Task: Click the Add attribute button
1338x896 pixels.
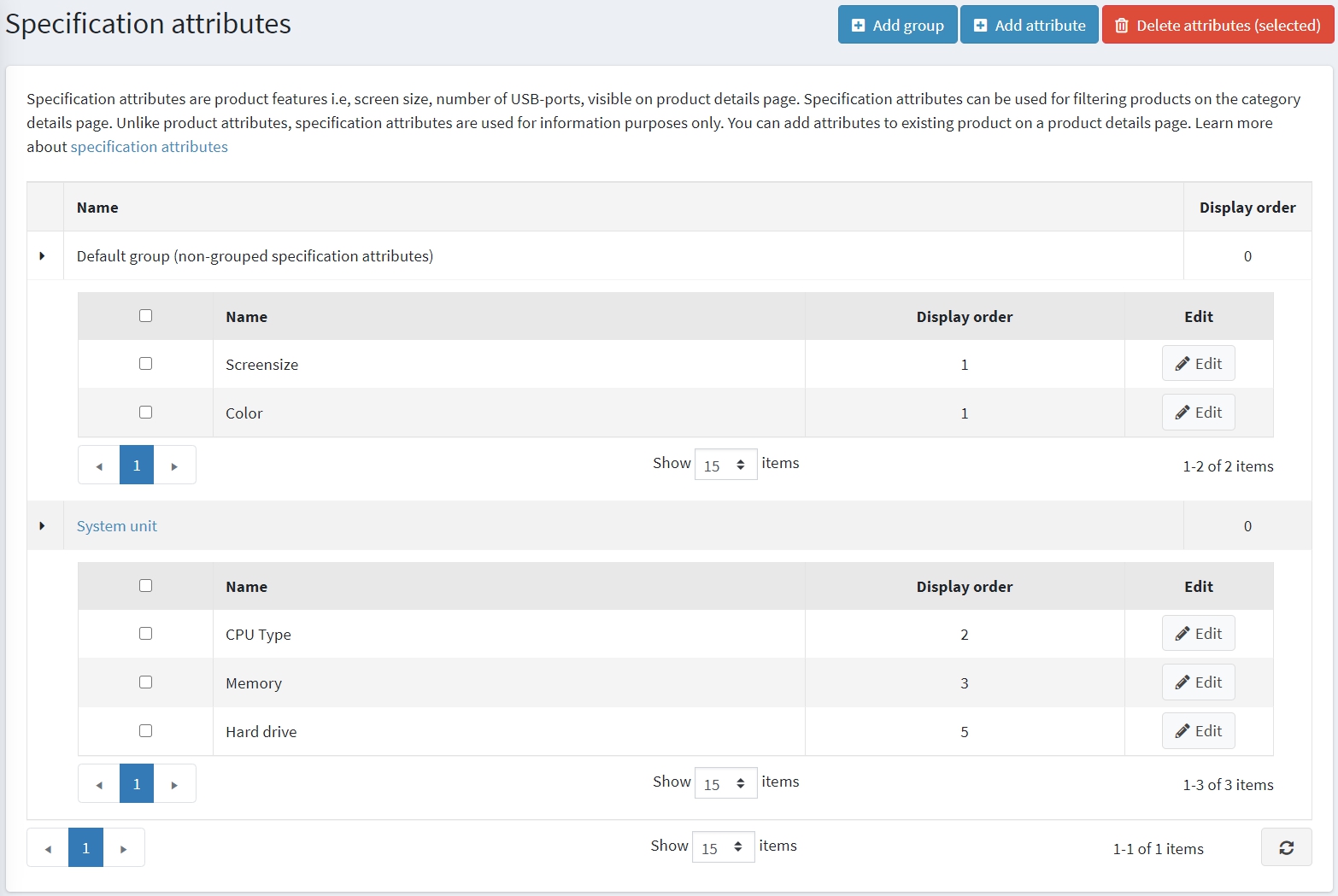Action: (1029, 25)
